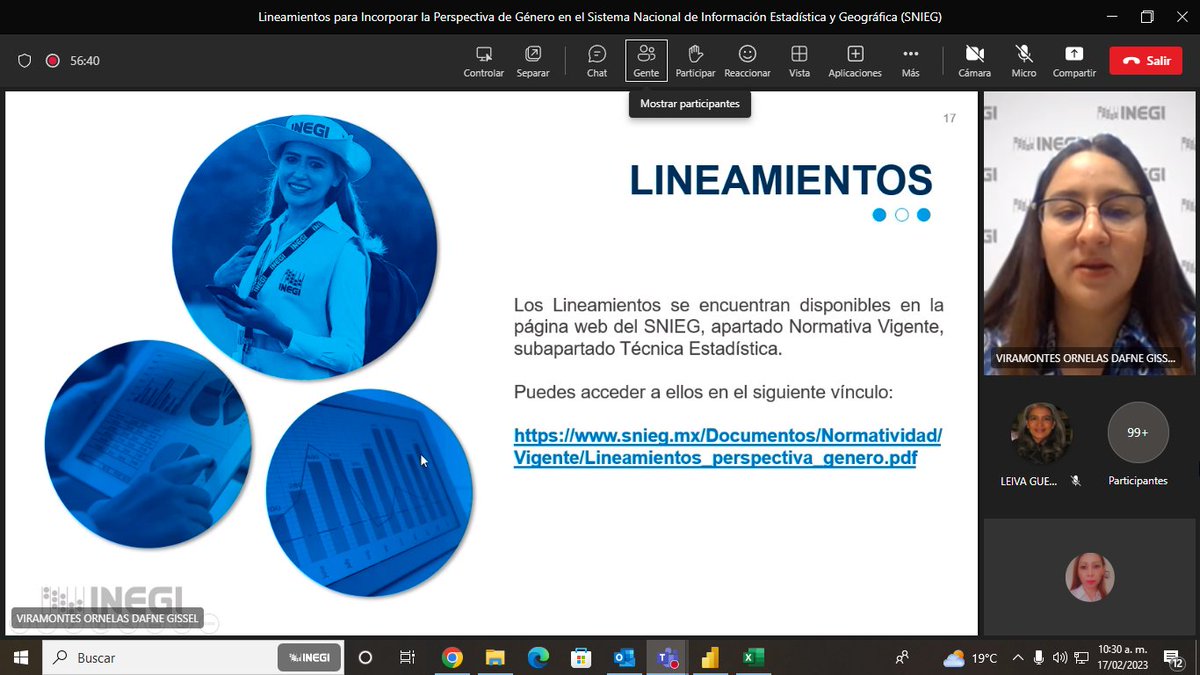Viewport: 1200px width, 675px height.
Task: Open File Explorer from taskbar
Action: [x=495, y=657]
